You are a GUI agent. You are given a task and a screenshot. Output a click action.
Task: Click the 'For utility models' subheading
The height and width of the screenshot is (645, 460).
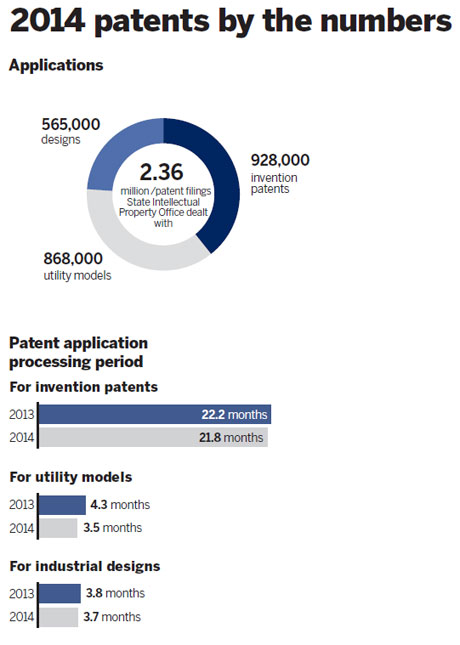[71, 477]
